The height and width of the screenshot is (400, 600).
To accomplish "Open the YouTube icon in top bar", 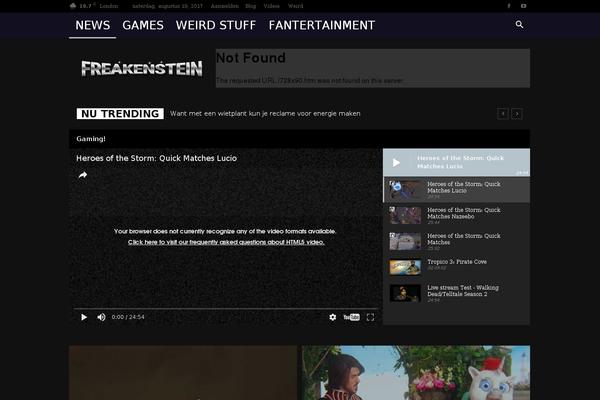I will [523, 6].
